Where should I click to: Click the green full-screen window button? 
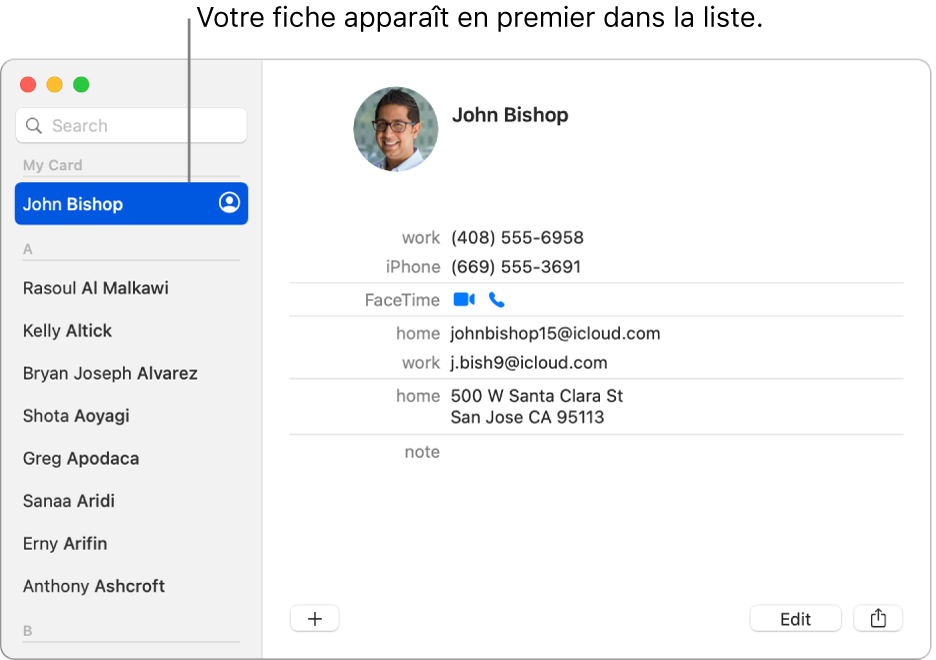click(81, 85)
